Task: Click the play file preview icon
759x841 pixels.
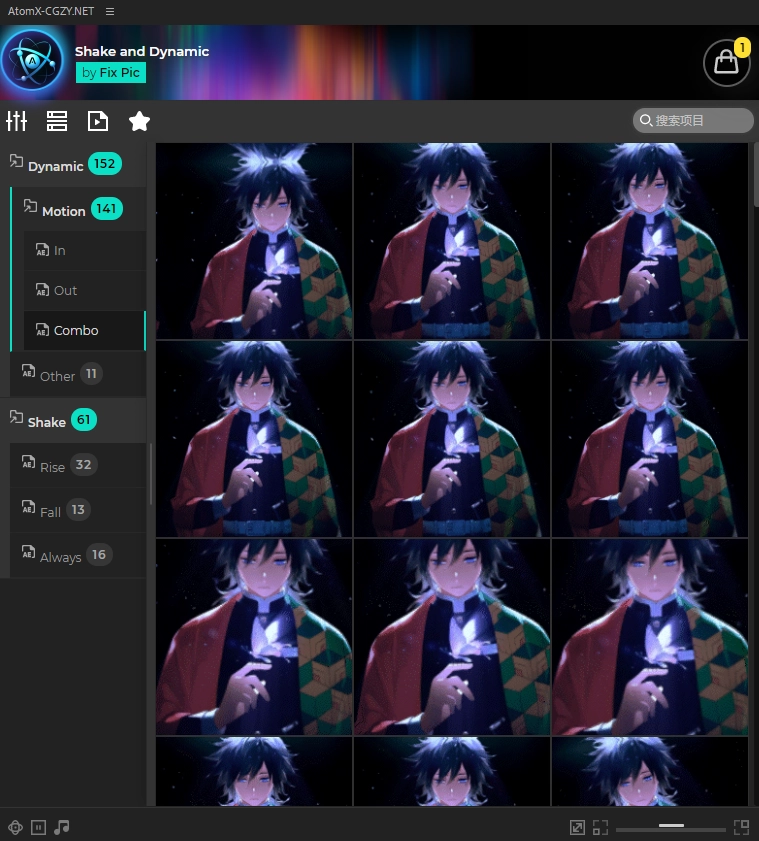Action: (98, 121)
